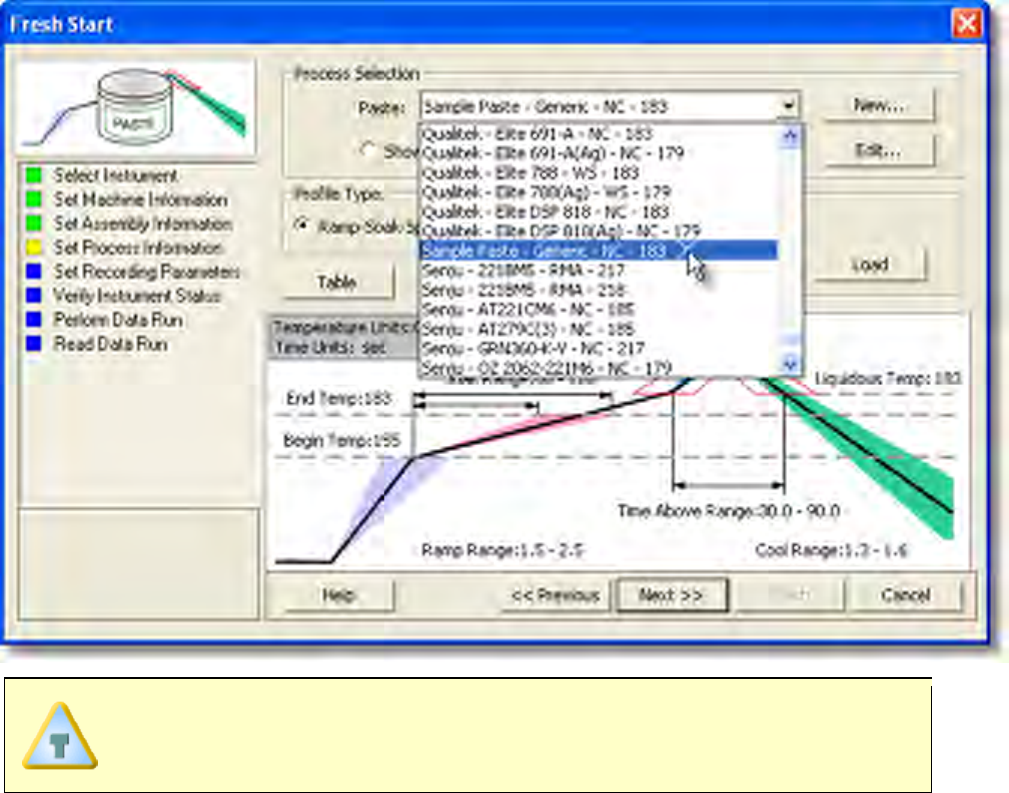
Task: Click the Ramp Range:1.5 - 2.5 label
Action: point(502,550)
